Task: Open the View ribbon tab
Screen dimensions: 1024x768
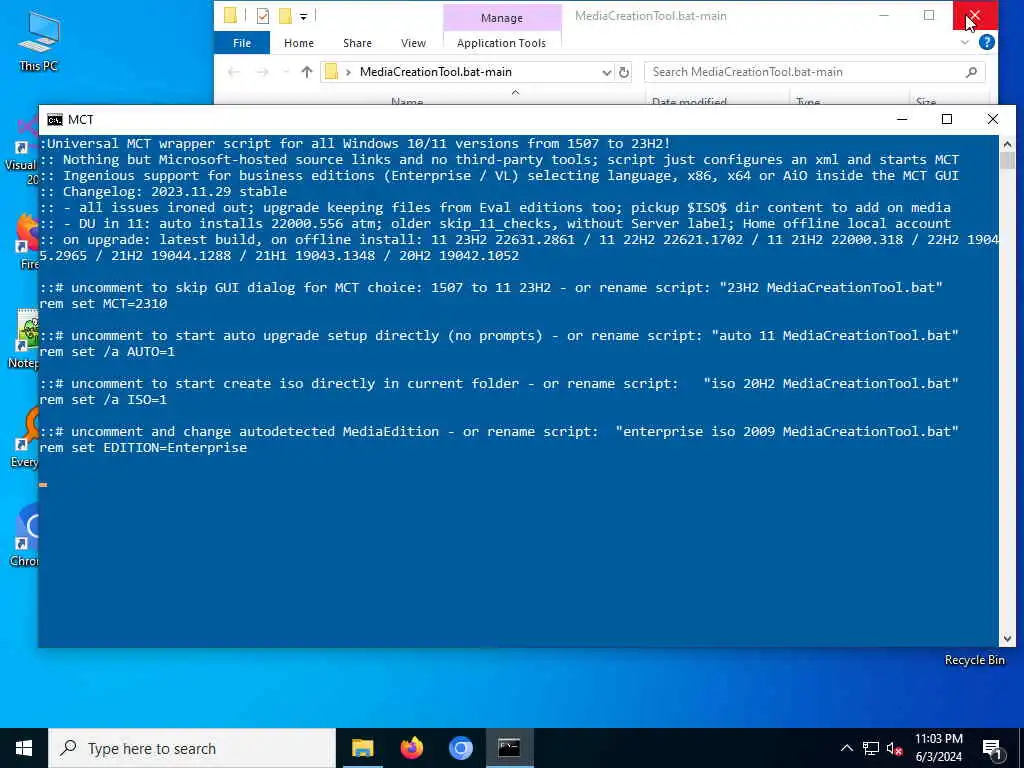Action: 413,43
